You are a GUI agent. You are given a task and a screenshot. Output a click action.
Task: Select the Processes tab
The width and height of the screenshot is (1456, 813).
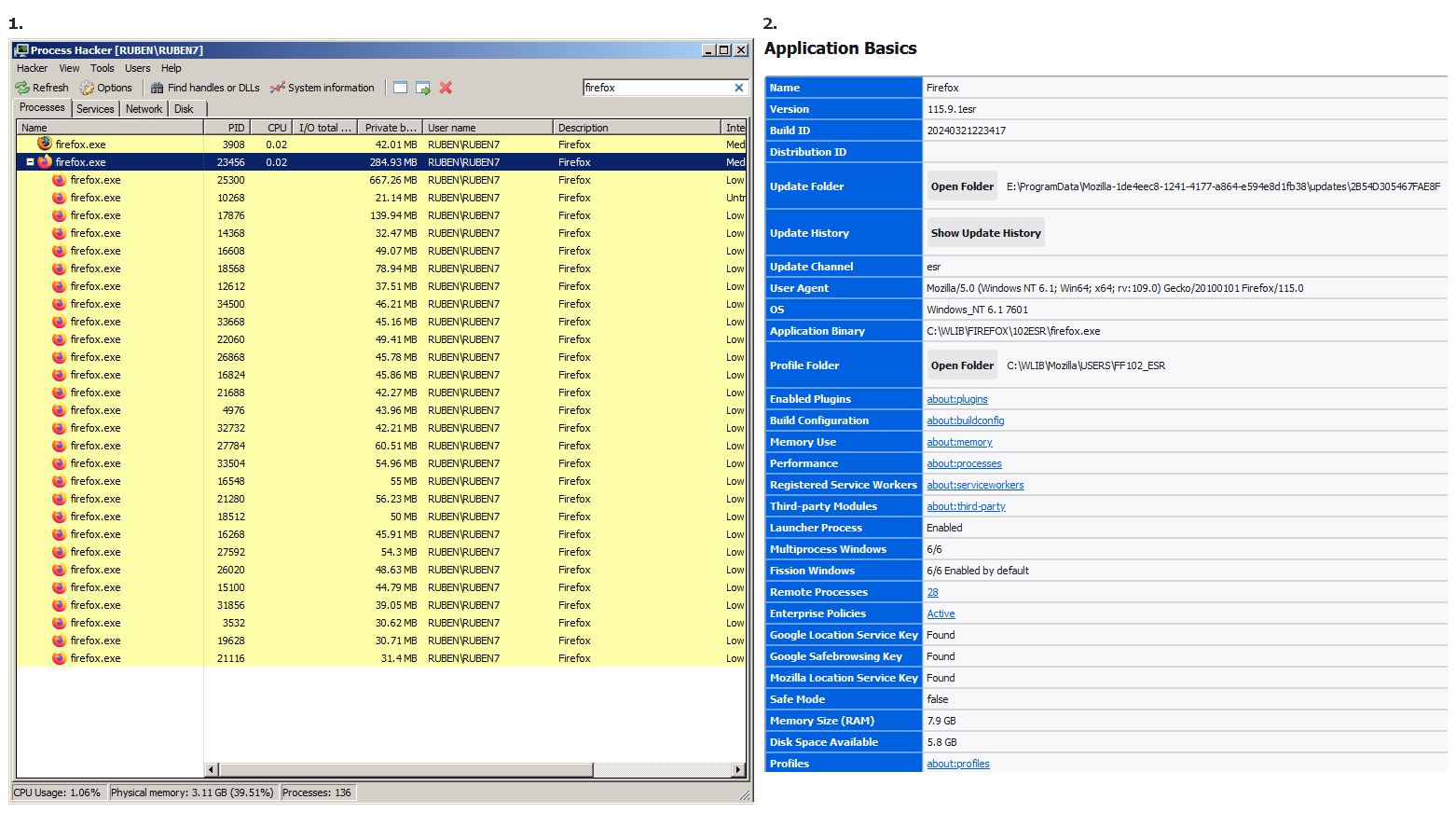[x=43, y=107]
